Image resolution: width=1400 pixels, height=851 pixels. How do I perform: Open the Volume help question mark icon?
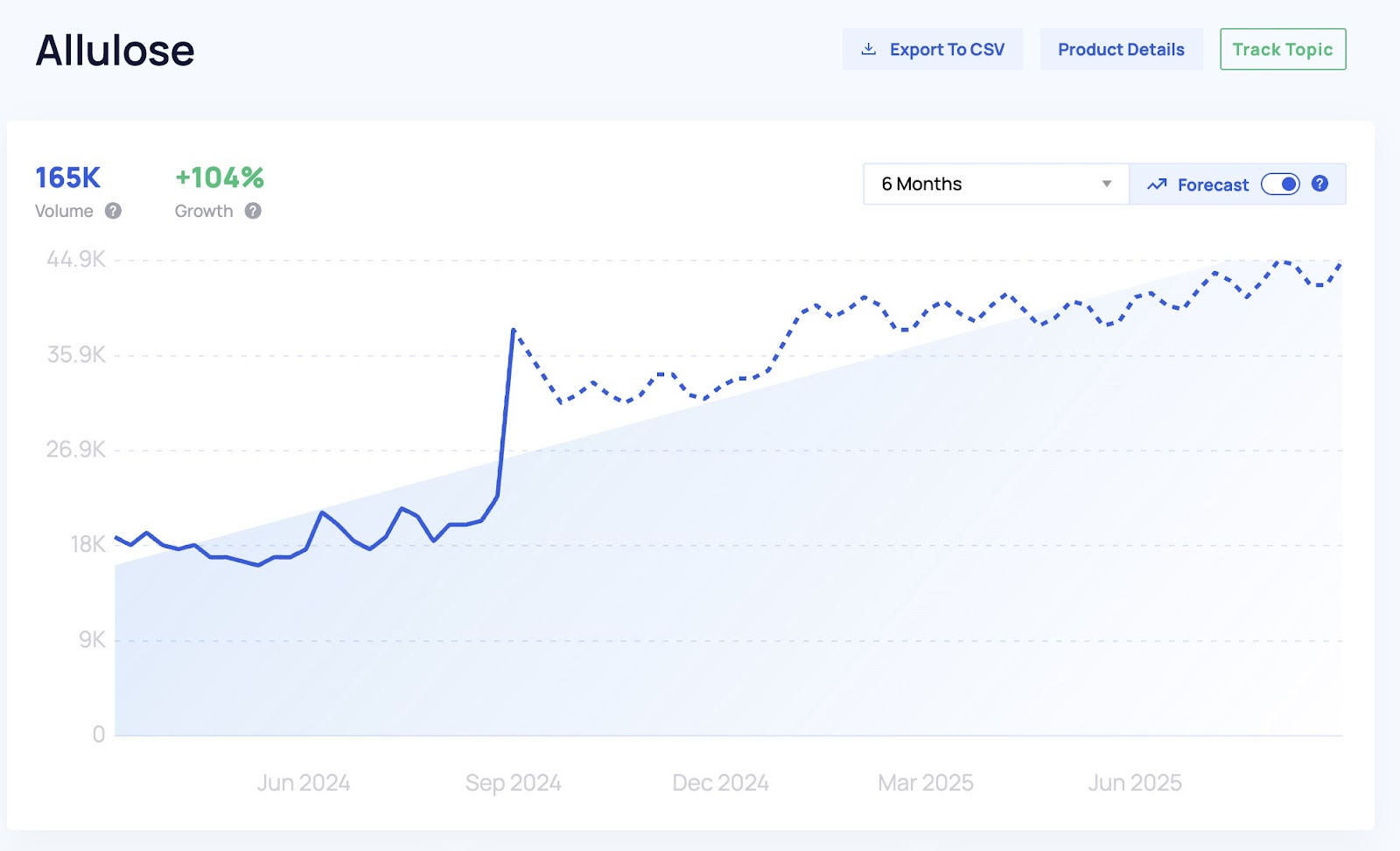[113, 211]
